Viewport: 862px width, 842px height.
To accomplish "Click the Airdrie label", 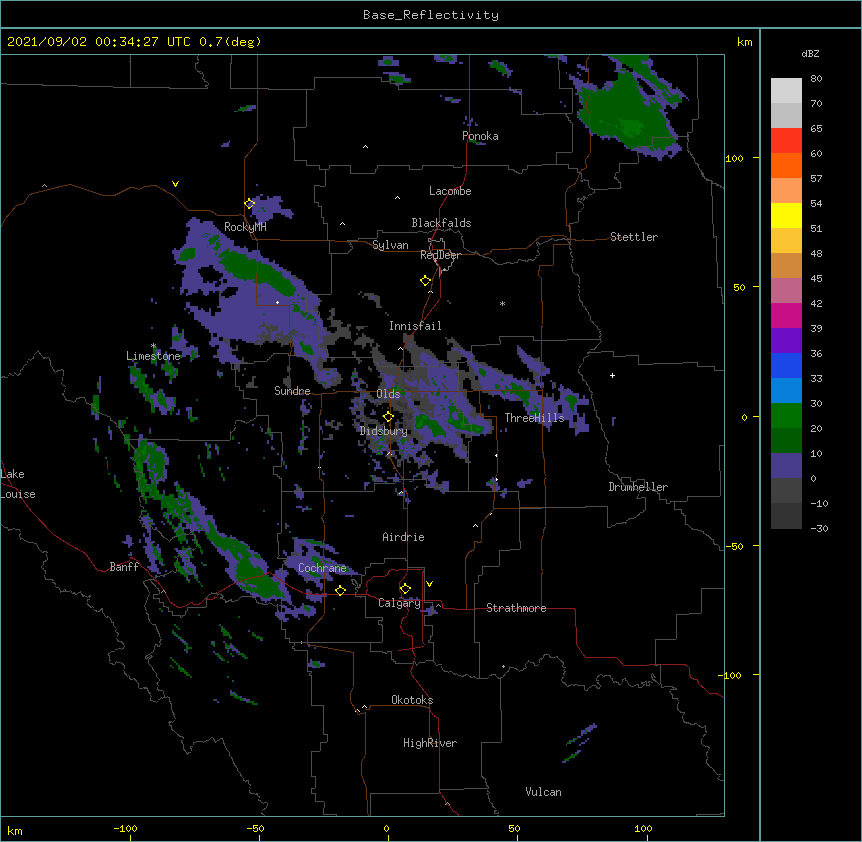I will coord(404,537).
